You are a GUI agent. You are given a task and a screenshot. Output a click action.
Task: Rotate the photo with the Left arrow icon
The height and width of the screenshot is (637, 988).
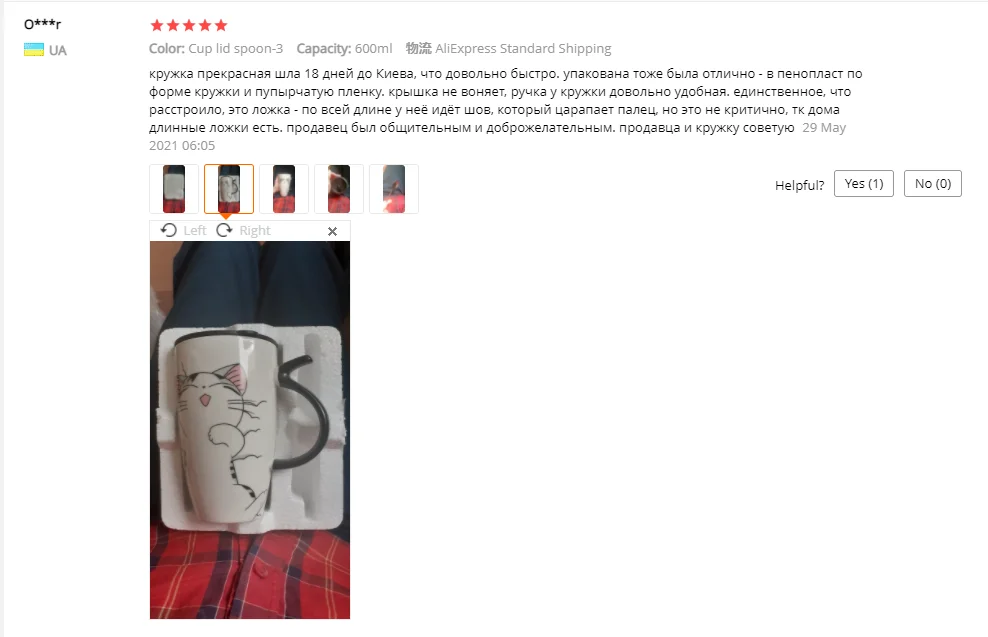tap(168, 230)
